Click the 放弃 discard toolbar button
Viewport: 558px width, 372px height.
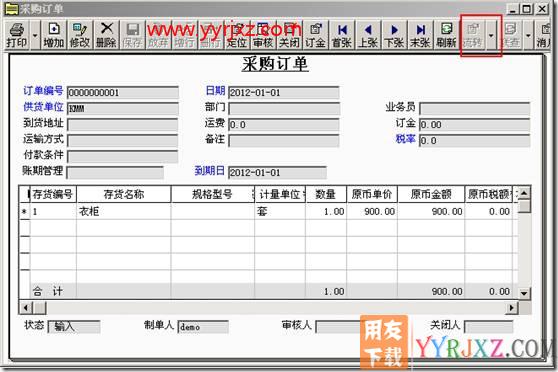click(x=158, y=35)
